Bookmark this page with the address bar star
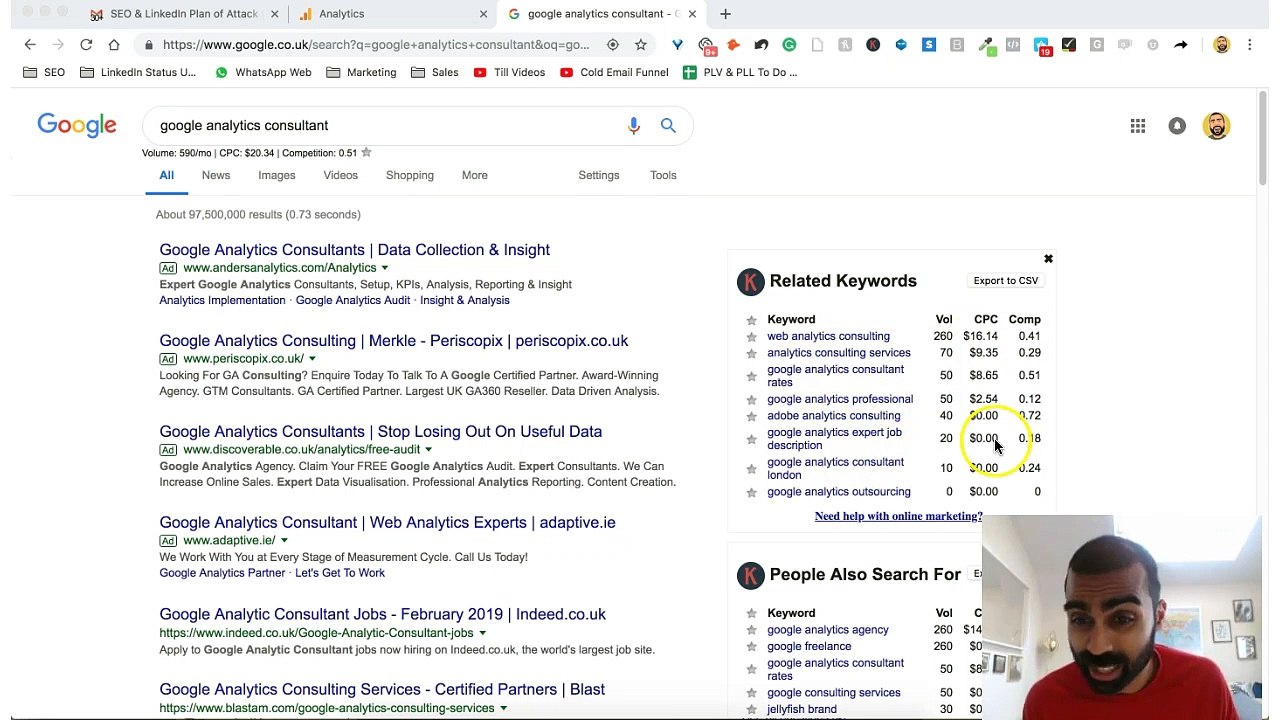The width and height of the screenshot is (1280, 720). pyautogui.click(x=641, y=44)
